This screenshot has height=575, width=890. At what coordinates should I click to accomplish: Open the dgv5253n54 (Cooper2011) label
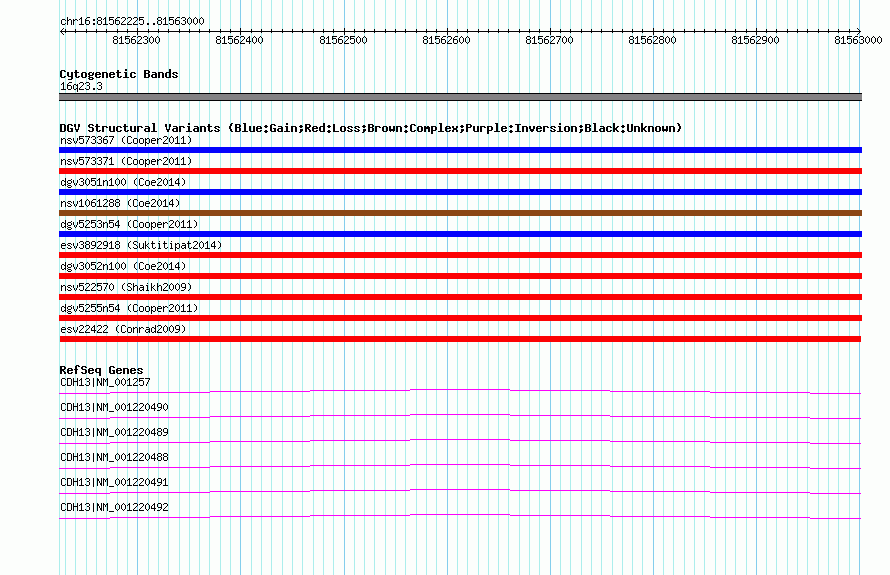pyautogui.click(x=129, y=224)
